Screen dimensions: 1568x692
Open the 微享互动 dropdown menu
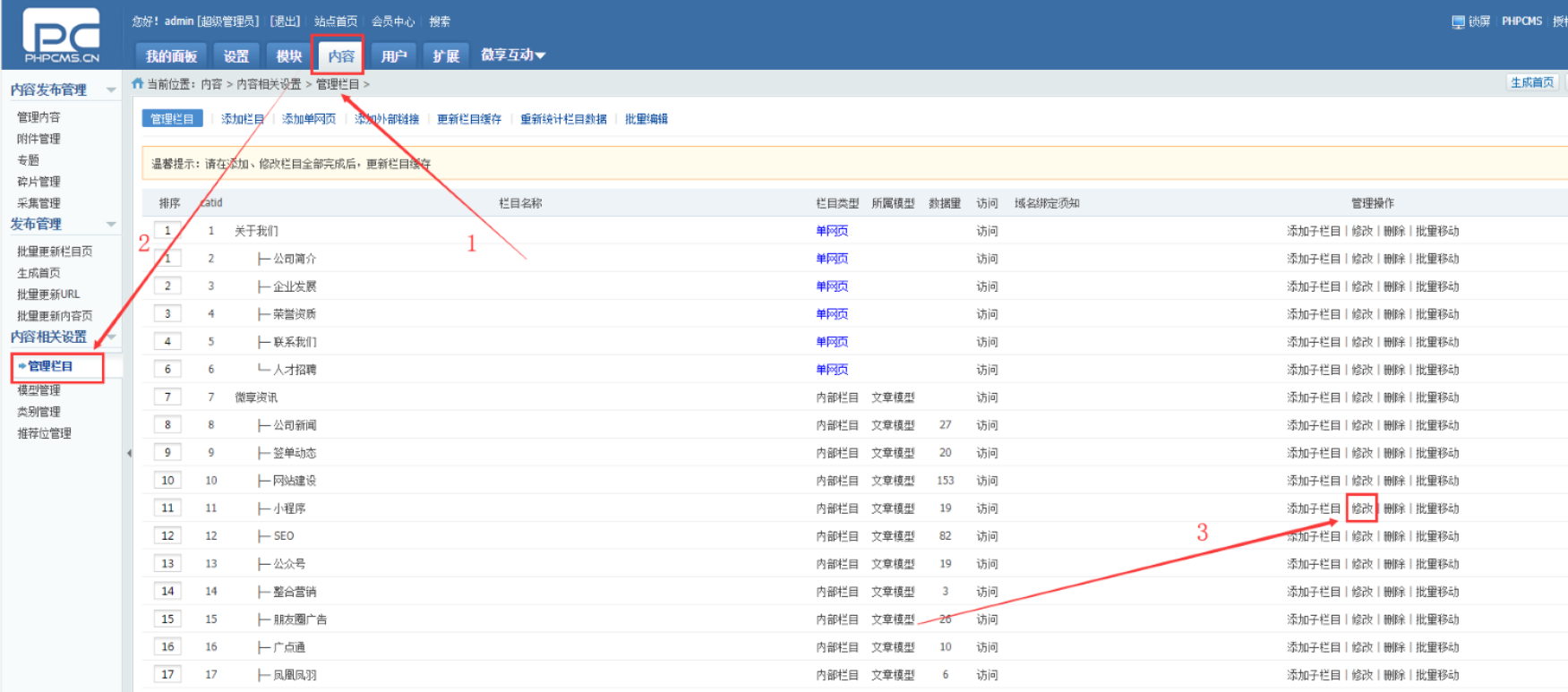513,56
